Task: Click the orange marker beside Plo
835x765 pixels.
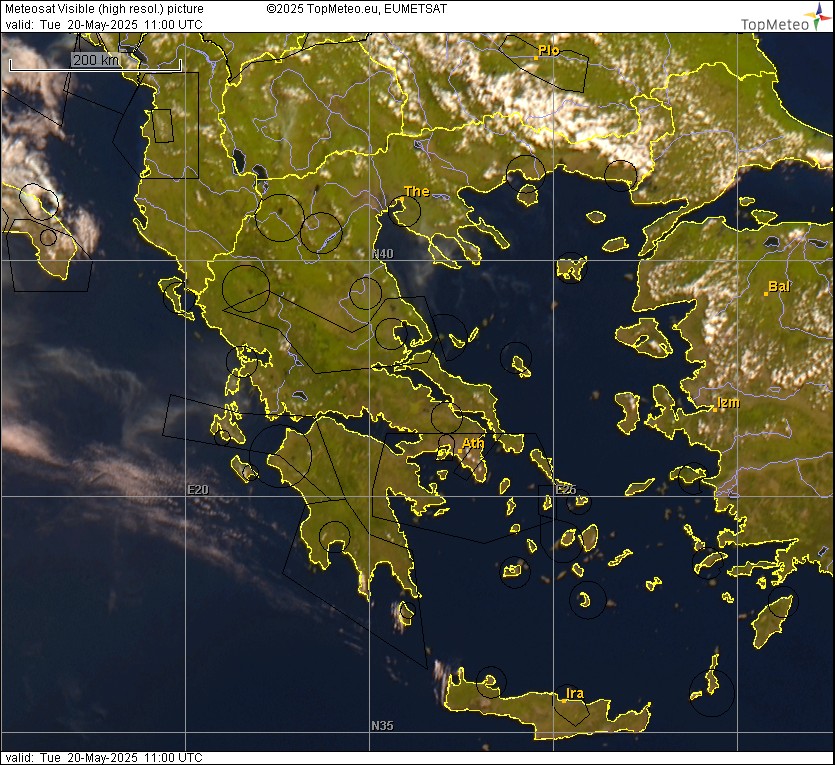Action: 536,57
